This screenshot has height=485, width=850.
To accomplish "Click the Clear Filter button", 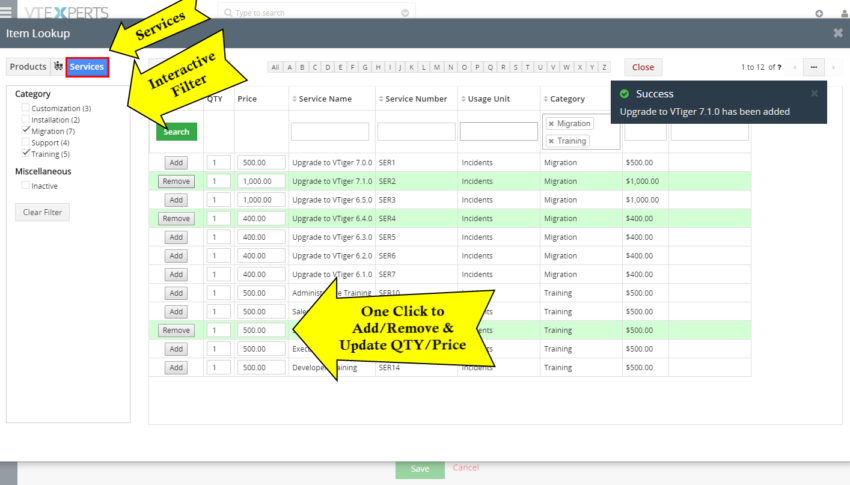I will [42, 212].
